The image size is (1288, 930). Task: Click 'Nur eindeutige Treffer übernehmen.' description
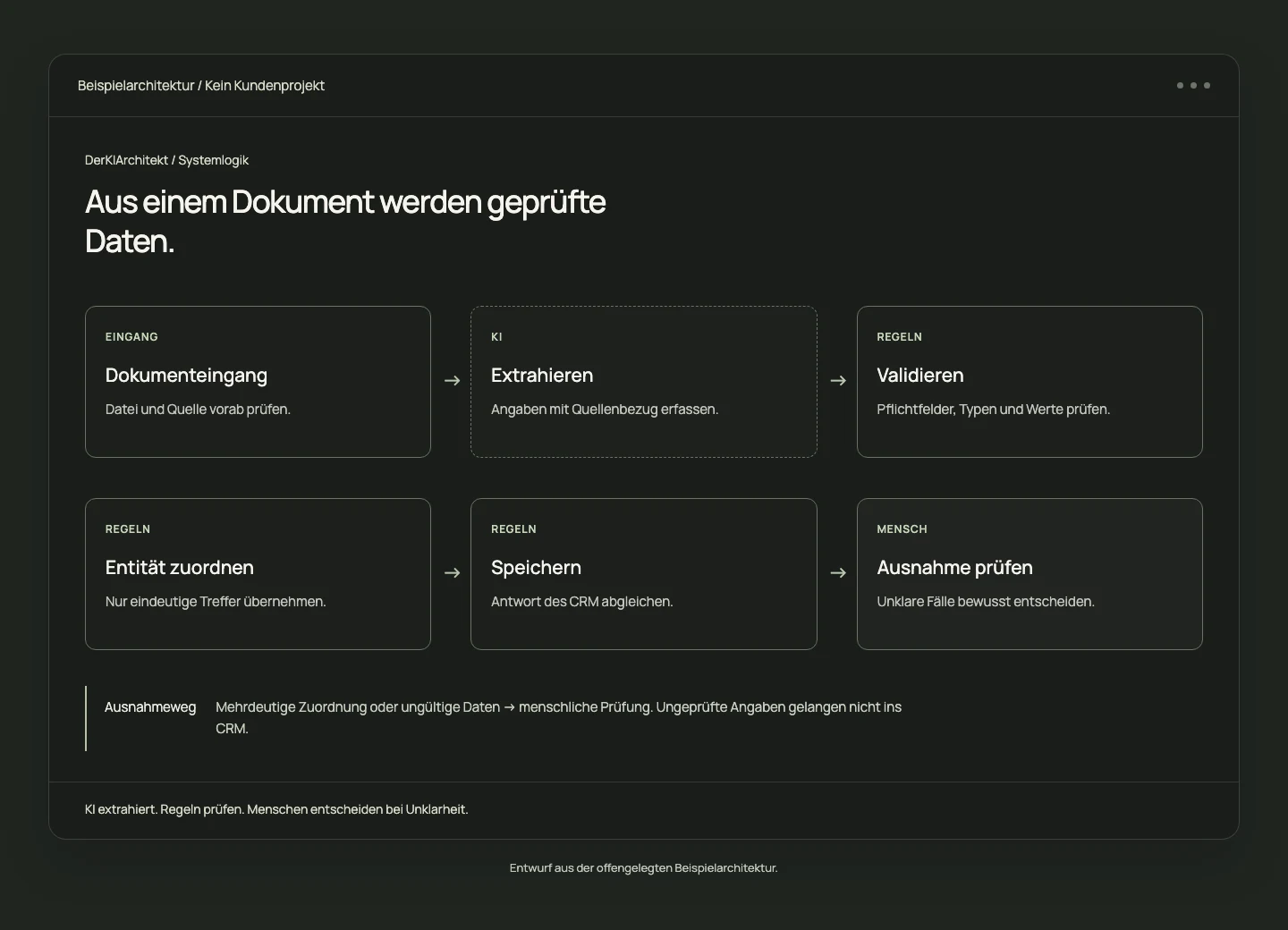216,602
